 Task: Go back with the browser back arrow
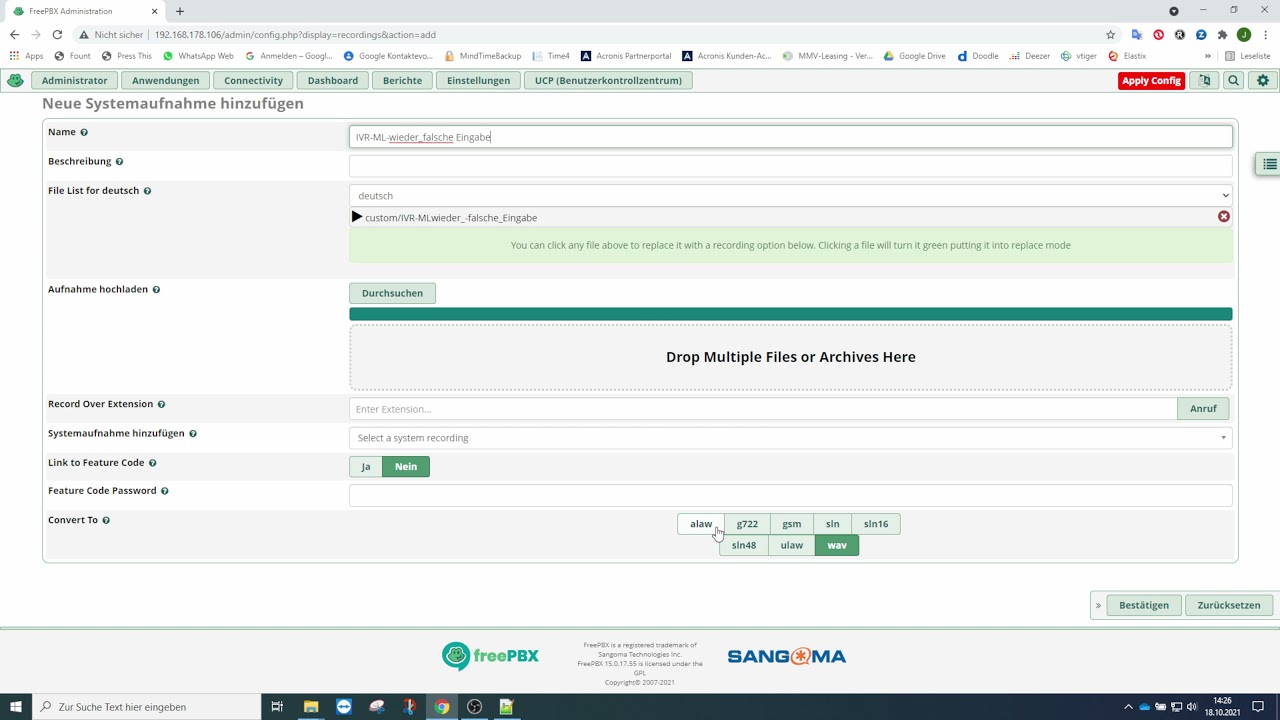14,34
